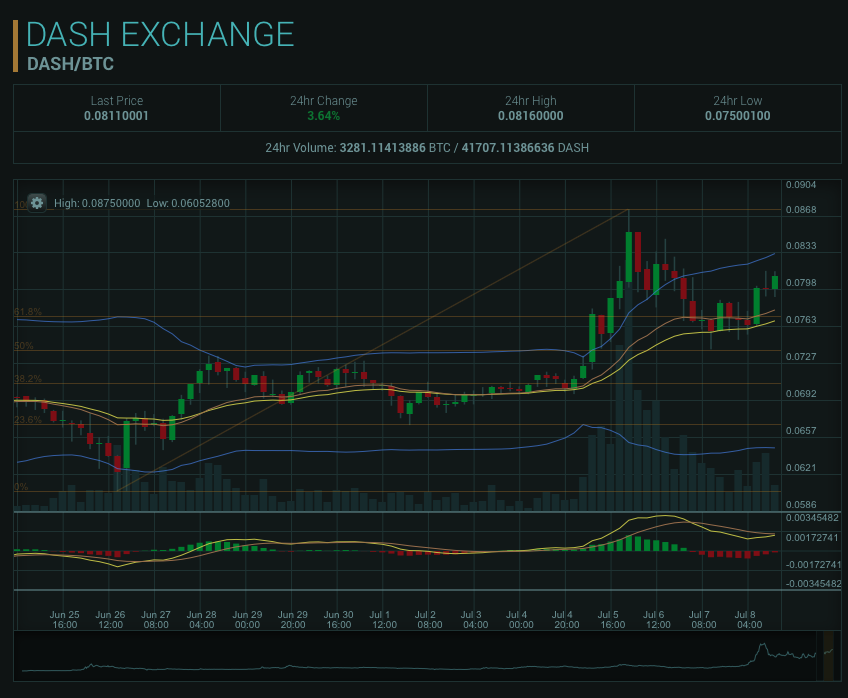Select the DASH/BTC pair label
The image size is (848, 698).
[70, 64]
